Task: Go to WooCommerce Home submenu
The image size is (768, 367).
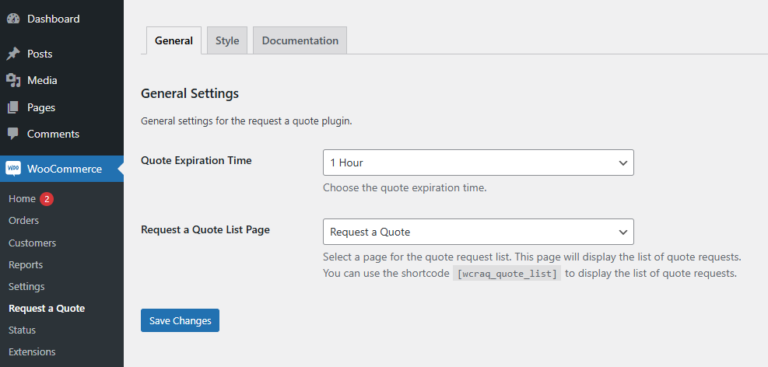Action: click(22, 199)
